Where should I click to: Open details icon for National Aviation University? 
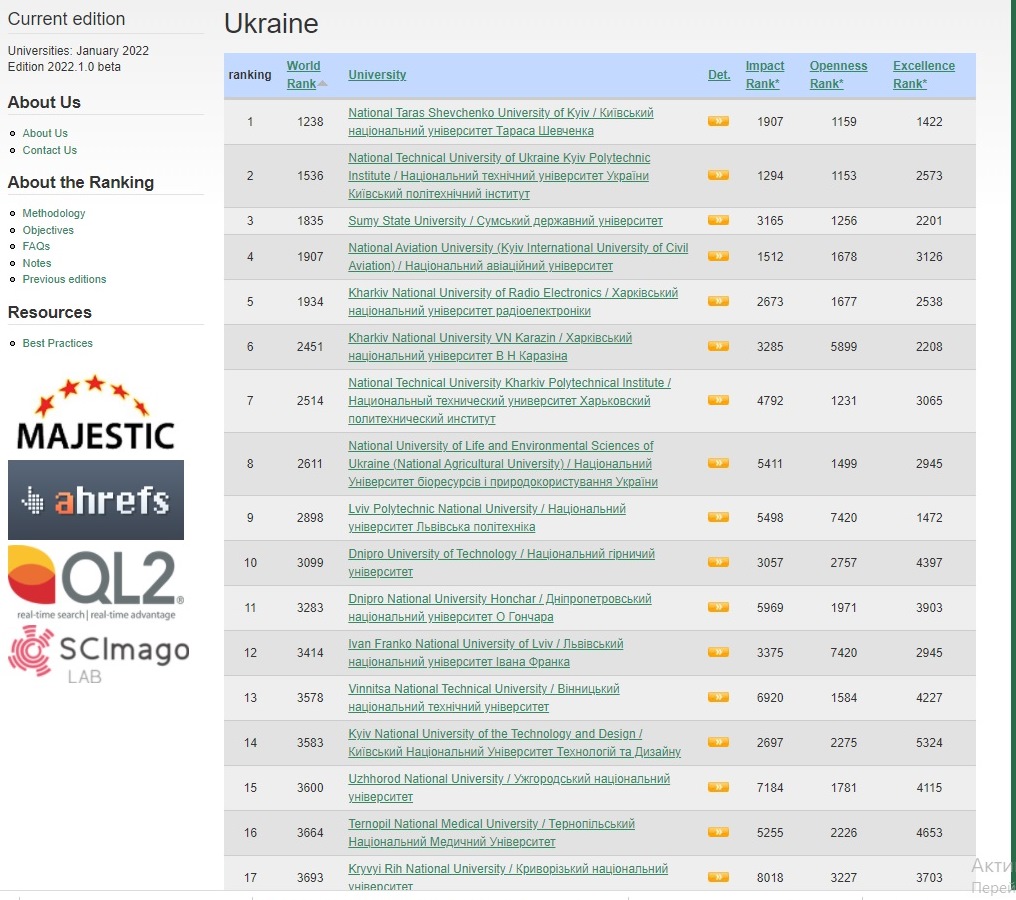point(718,256)
